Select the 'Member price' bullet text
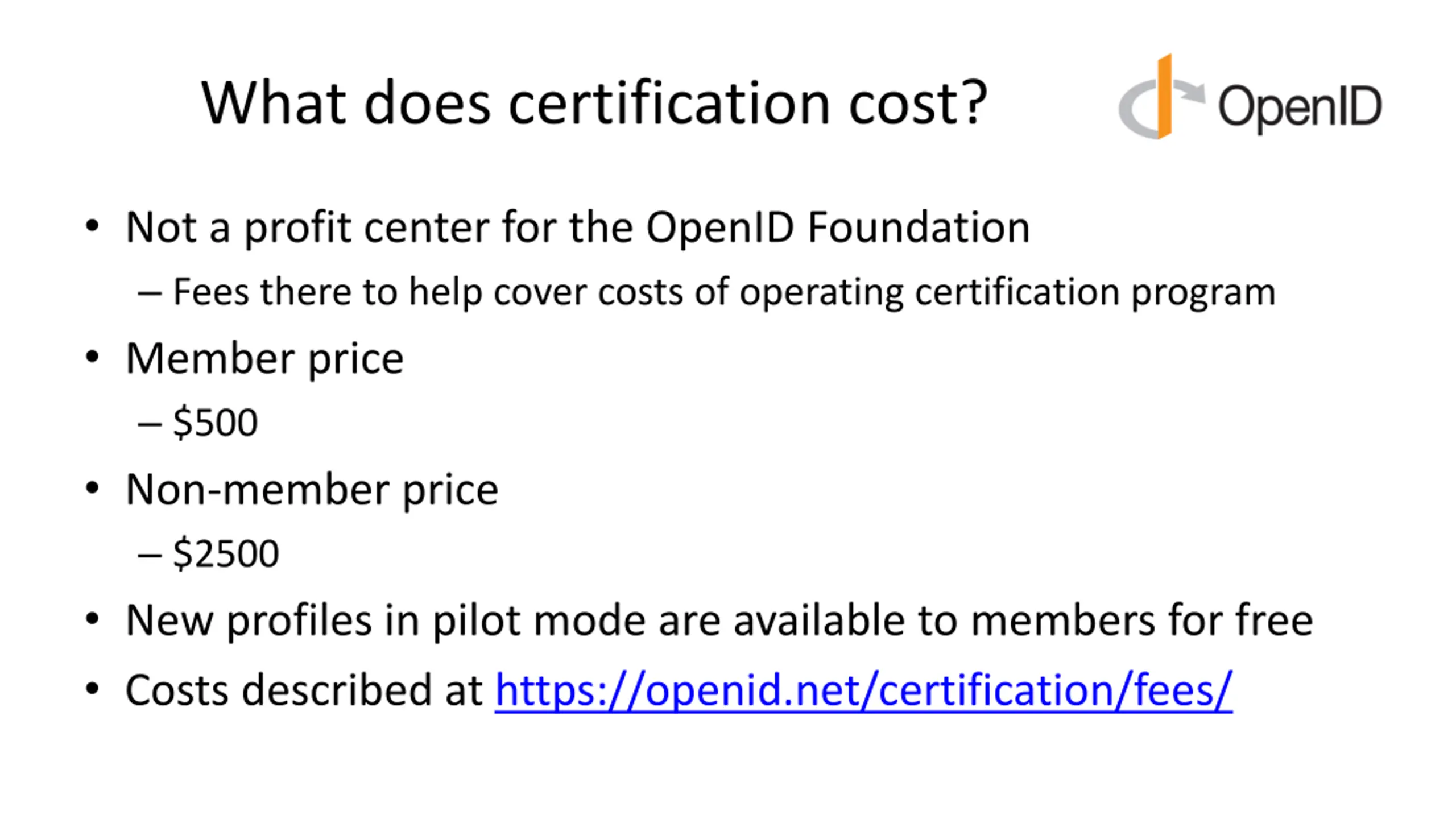The height and width of the screenshot is (819, 1456). (264, 359)
